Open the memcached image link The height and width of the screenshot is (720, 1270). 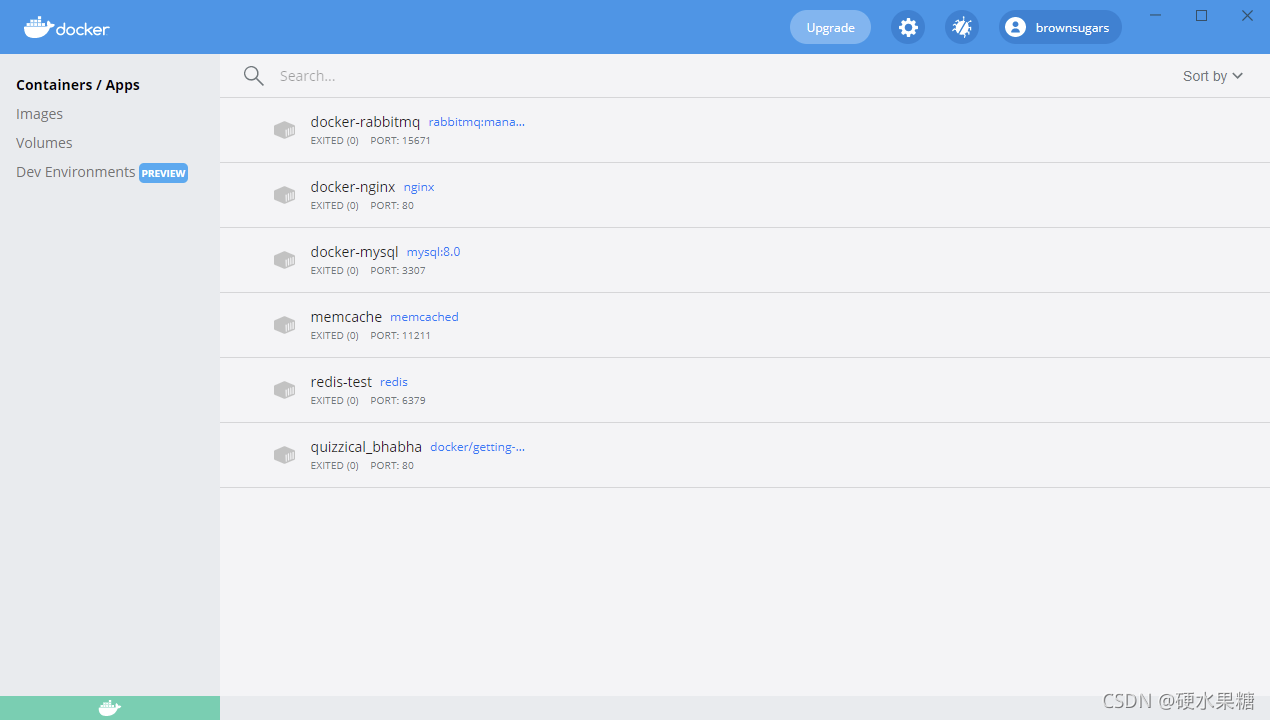point(424,317)
